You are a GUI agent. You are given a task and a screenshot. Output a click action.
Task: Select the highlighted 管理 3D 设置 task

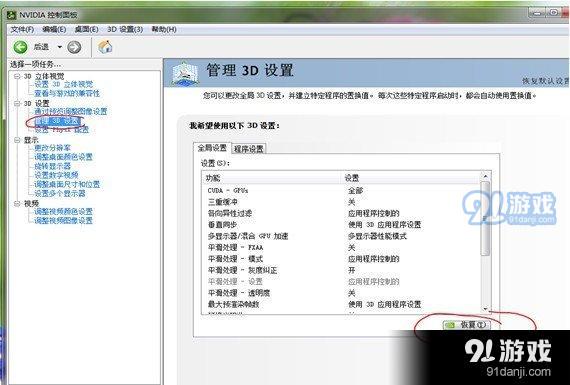57,121
